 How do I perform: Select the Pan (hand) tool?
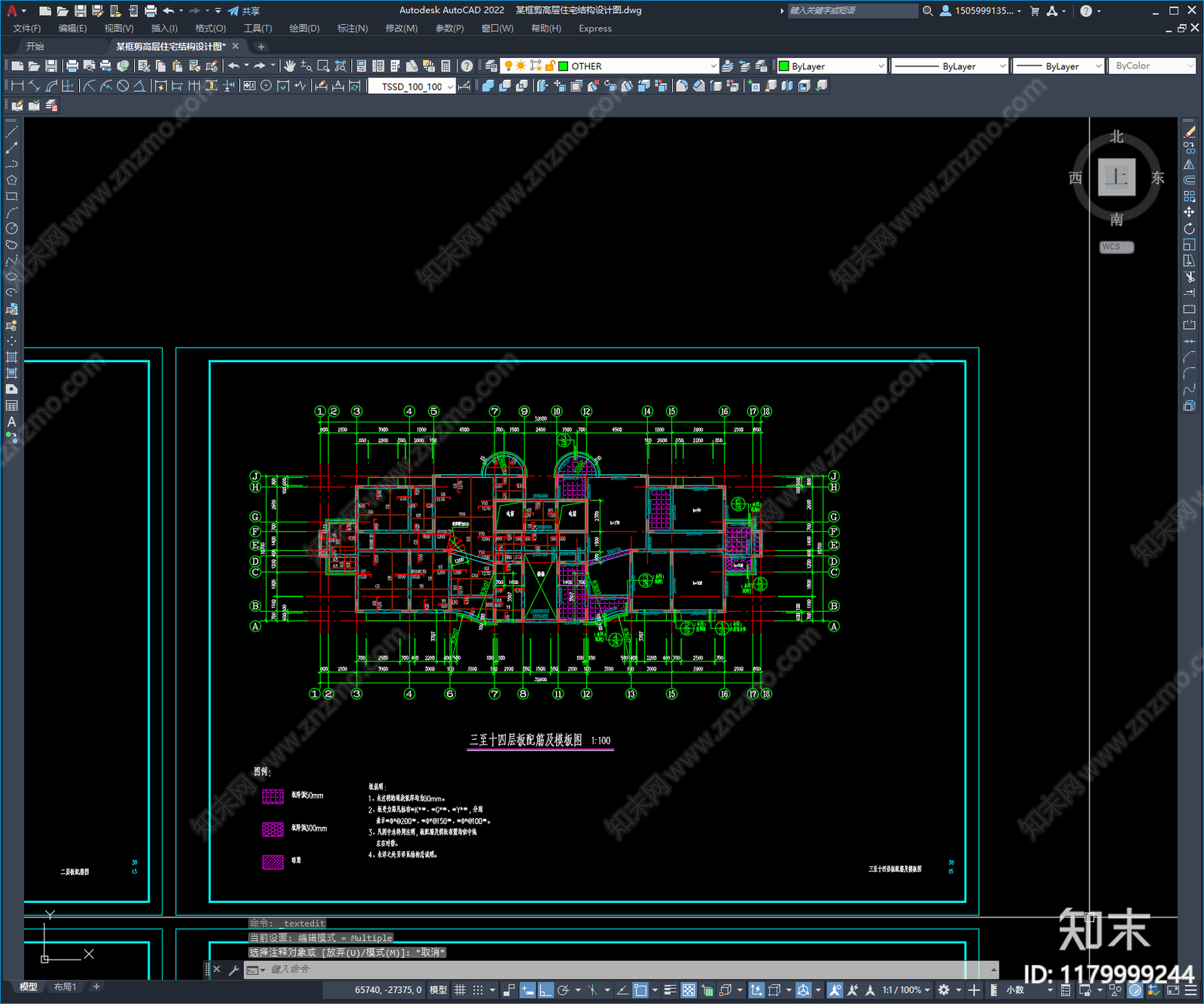290,66
